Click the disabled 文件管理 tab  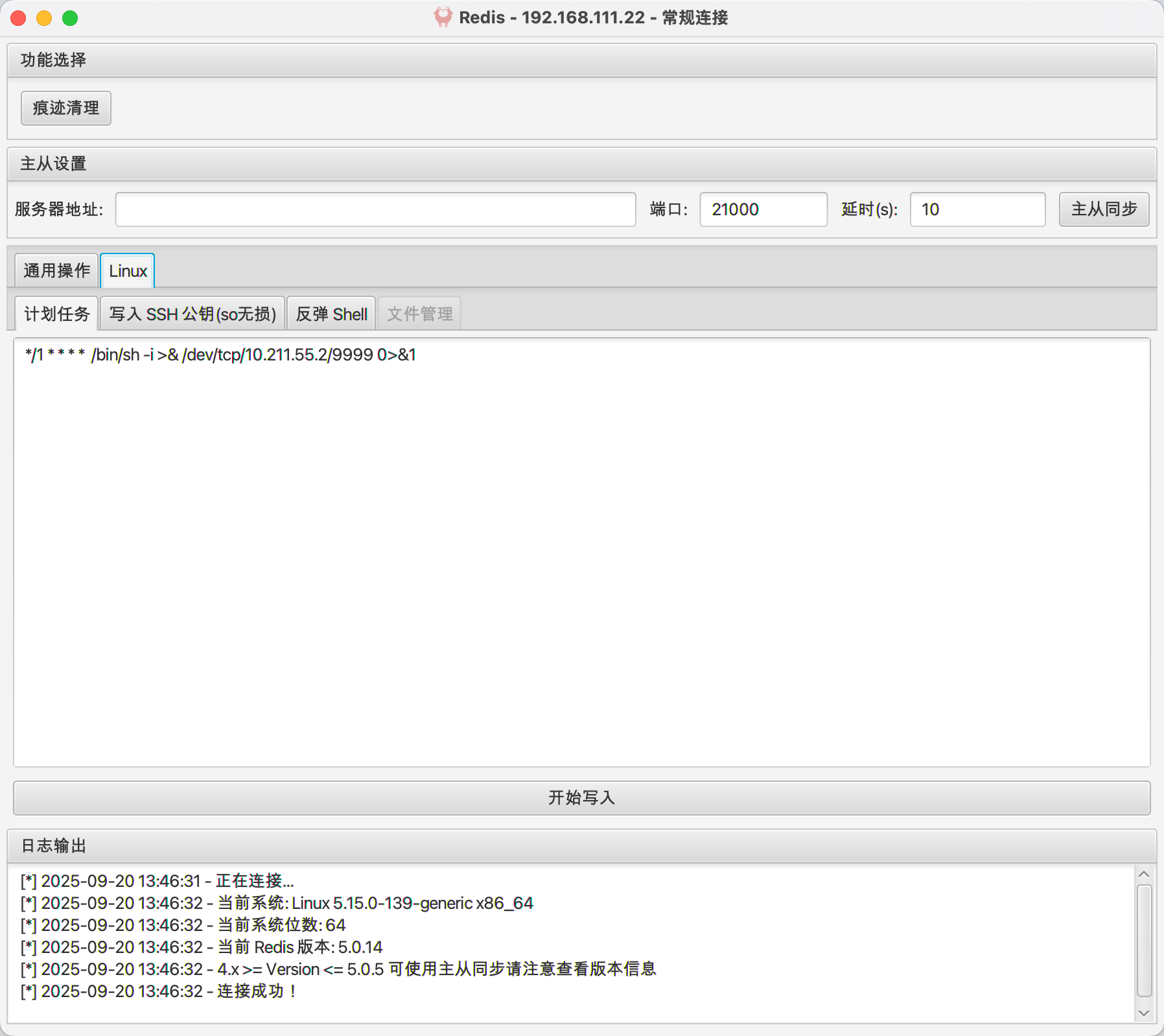(419, 314)
